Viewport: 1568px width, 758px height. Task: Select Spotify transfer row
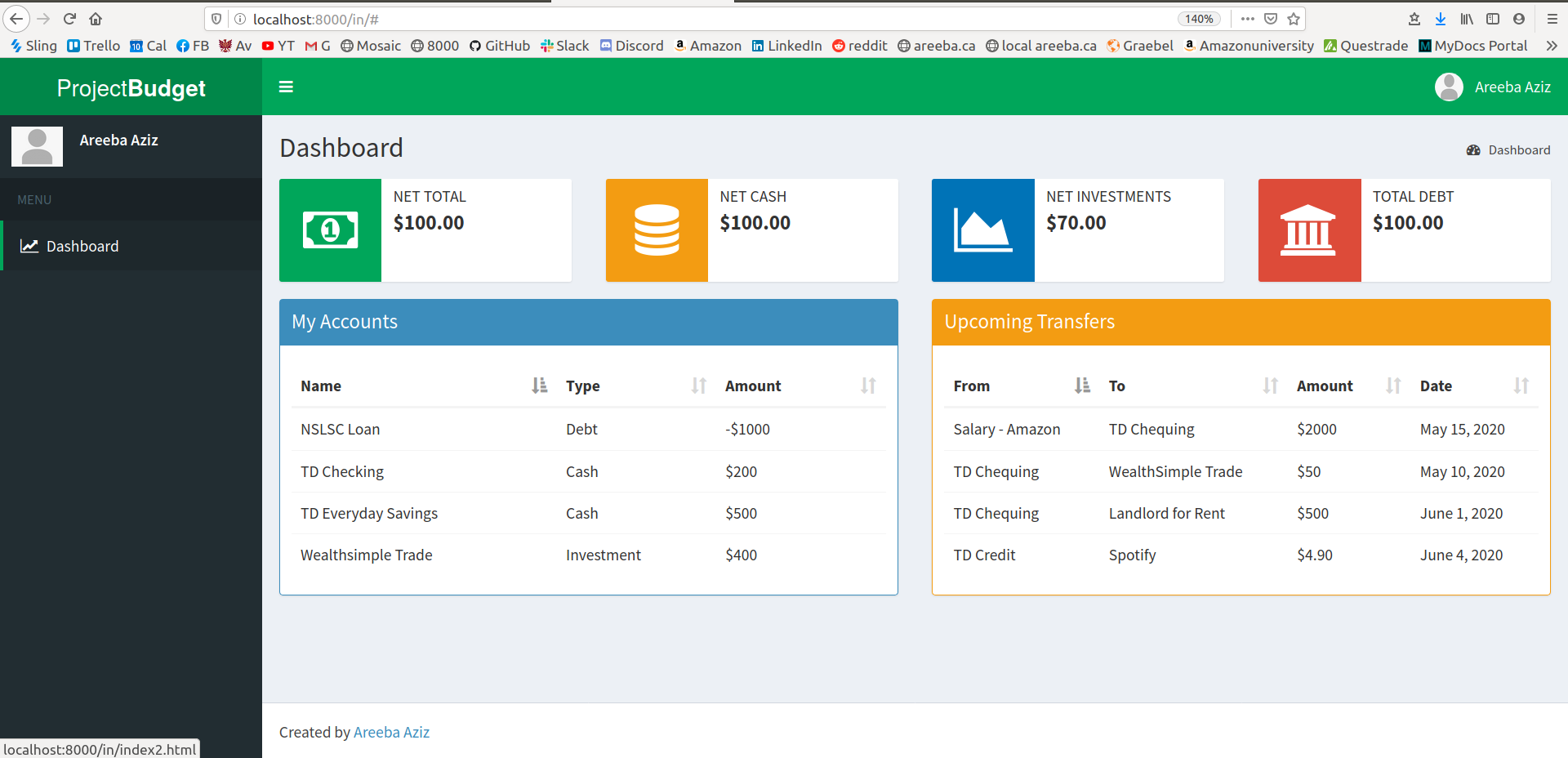[1241, 555]
